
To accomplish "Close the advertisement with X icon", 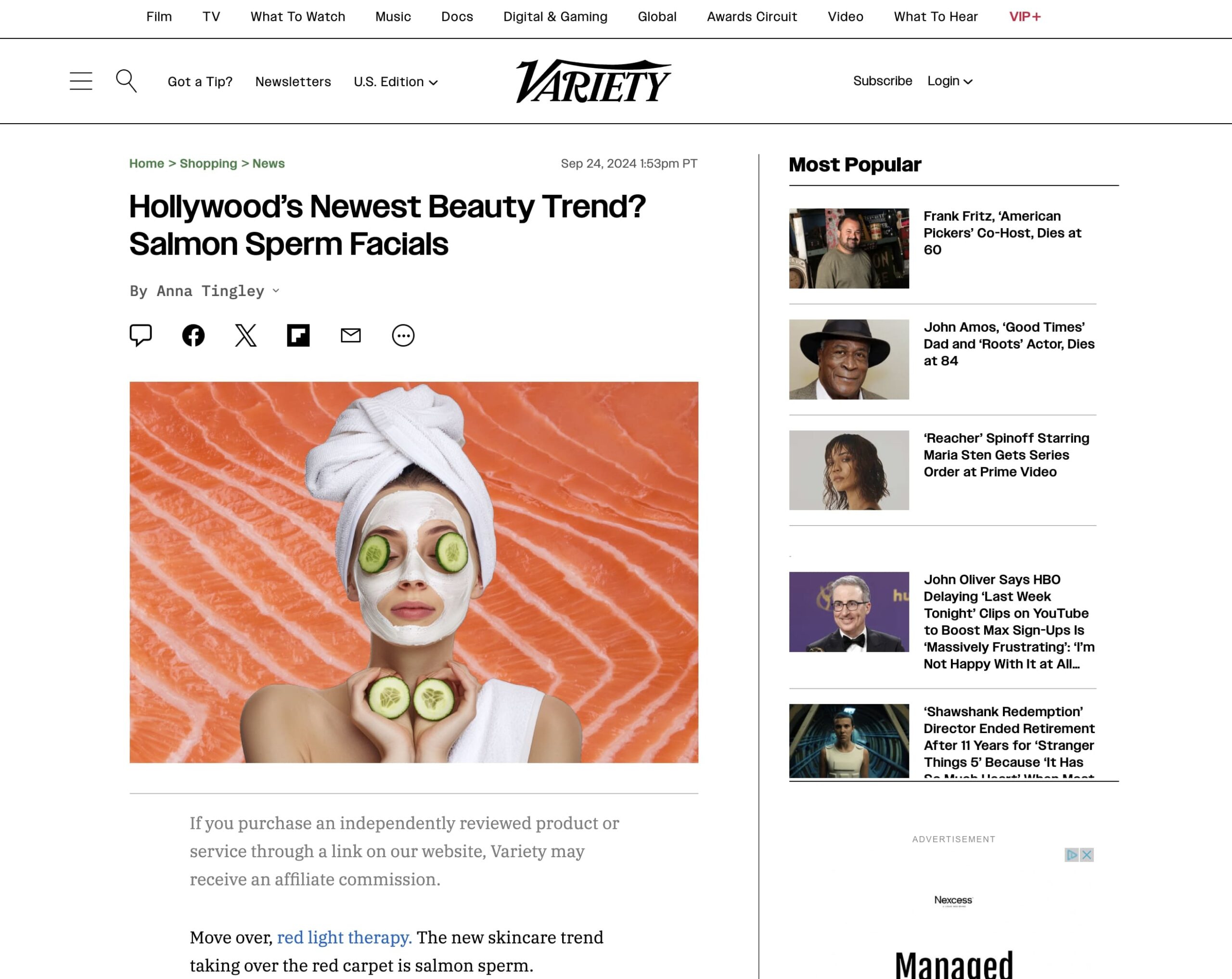I will [x=1087, y=854].
